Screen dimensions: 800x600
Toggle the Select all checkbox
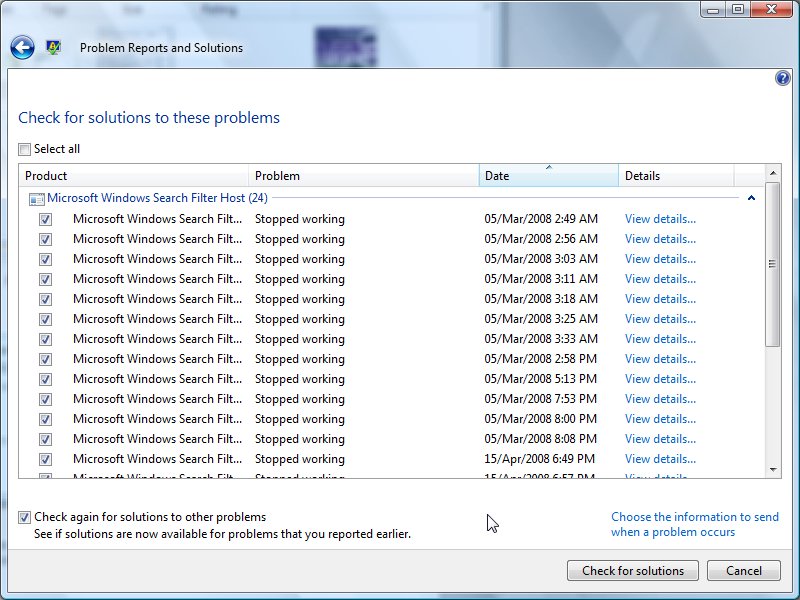pos(24,149)
